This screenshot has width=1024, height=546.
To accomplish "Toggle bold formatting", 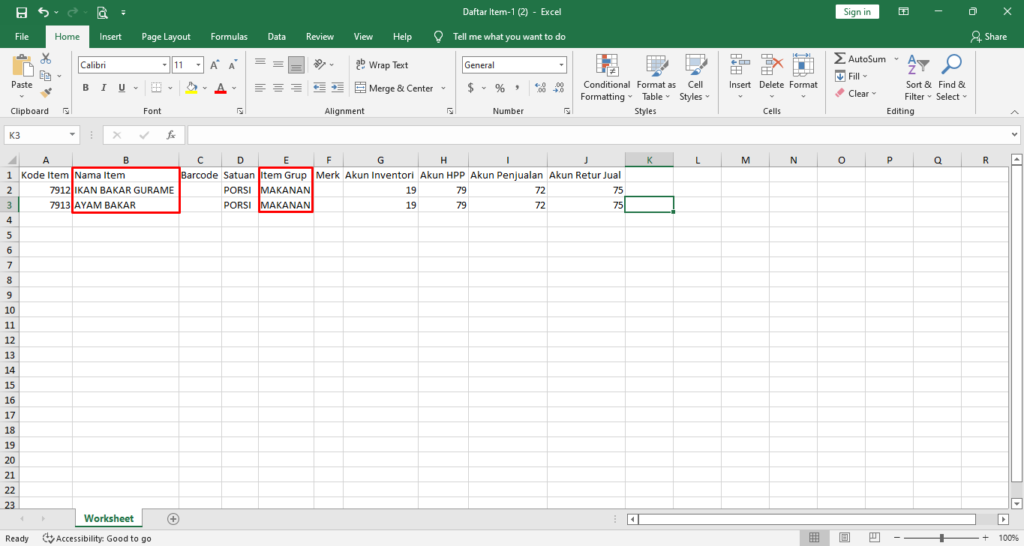I will pos(86,88).
